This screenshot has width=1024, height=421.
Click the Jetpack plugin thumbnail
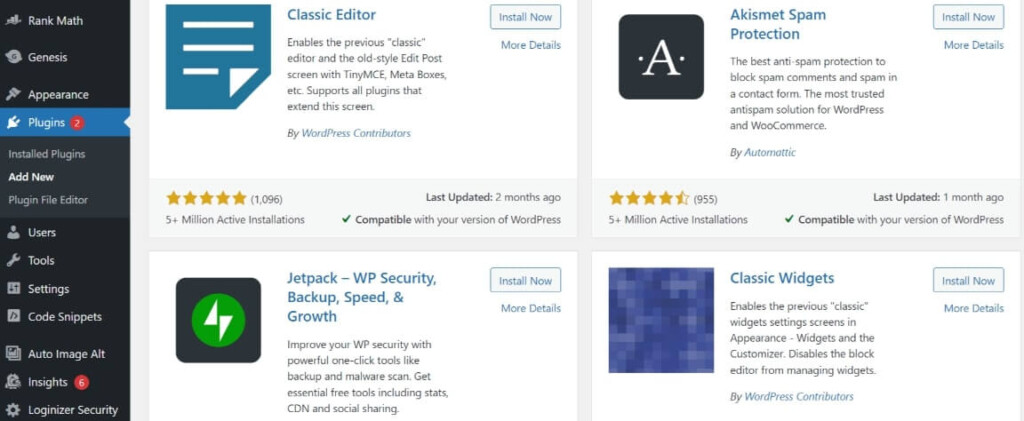(218, 320)
